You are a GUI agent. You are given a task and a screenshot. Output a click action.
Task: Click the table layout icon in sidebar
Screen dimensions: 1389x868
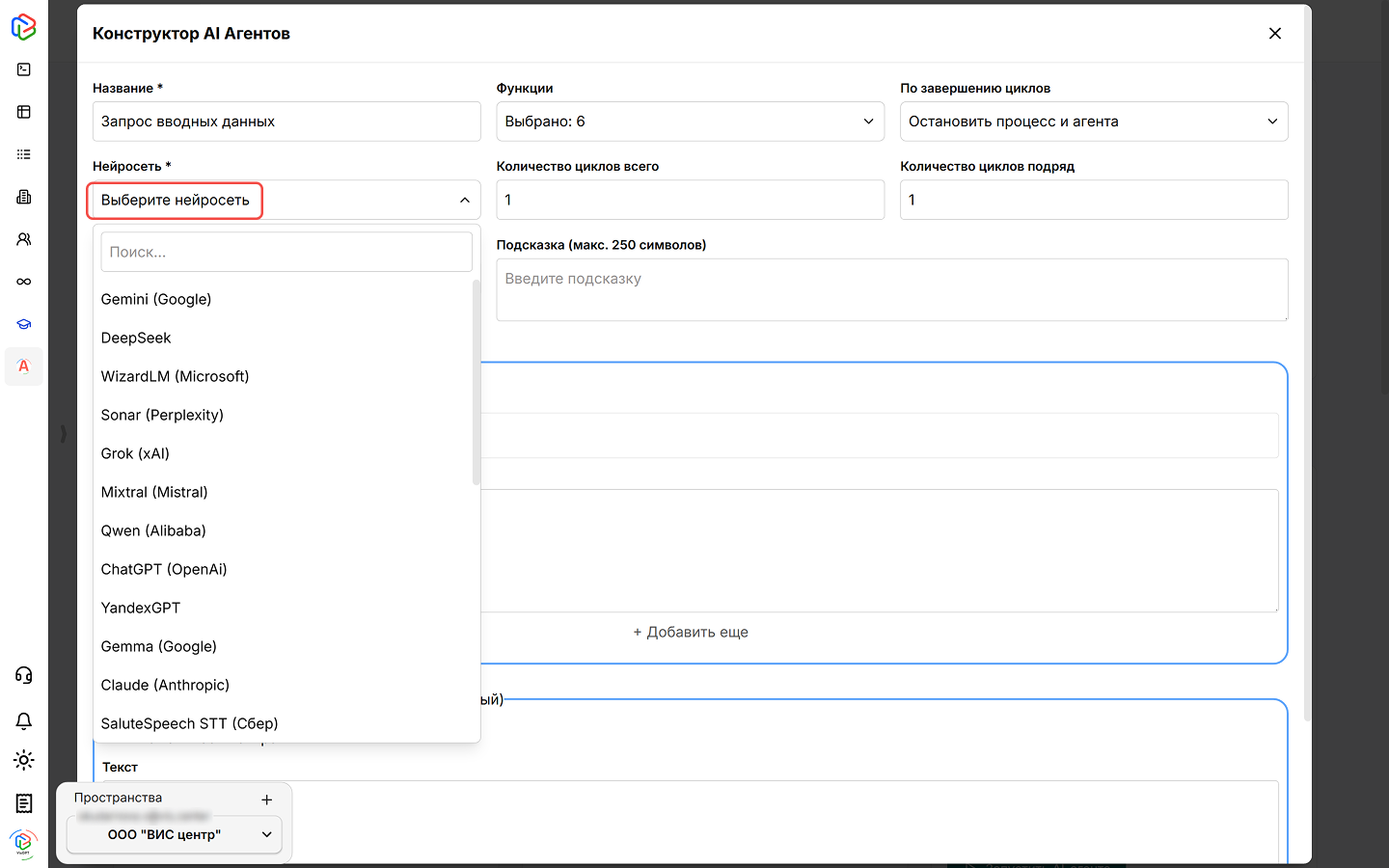24,112
